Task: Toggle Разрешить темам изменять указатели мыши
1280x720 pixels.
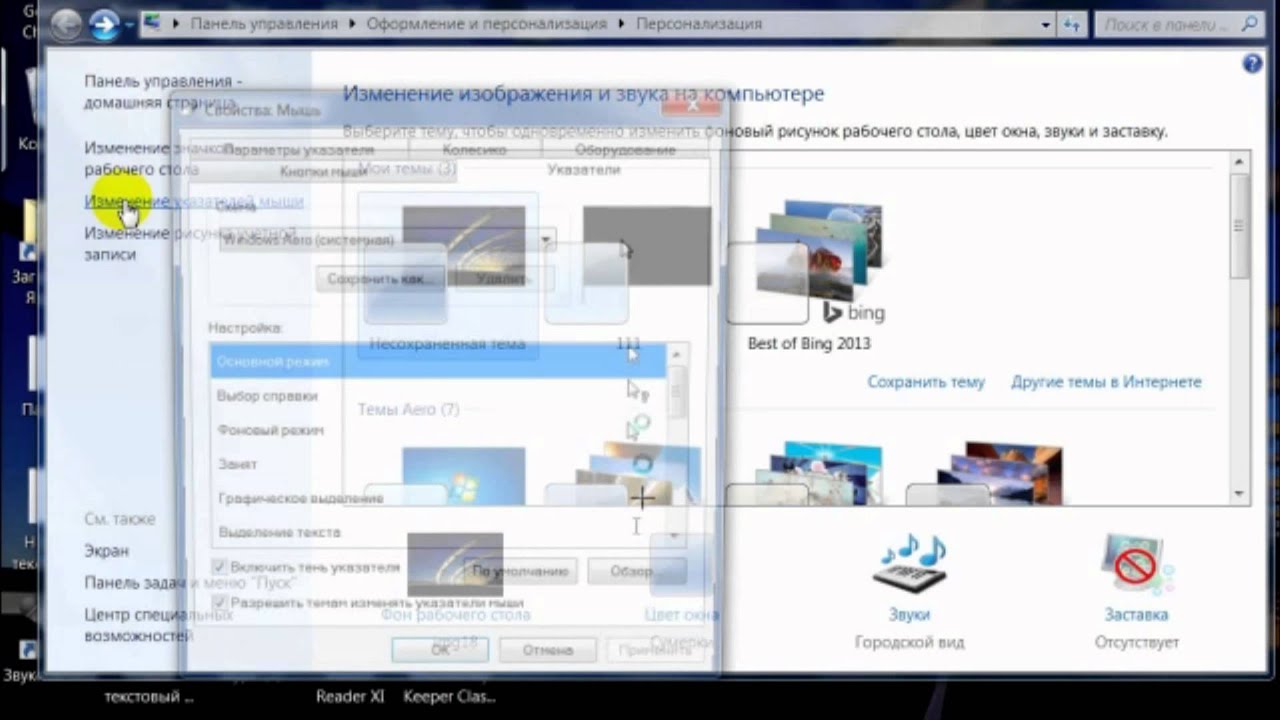Action: click(220, 603)
